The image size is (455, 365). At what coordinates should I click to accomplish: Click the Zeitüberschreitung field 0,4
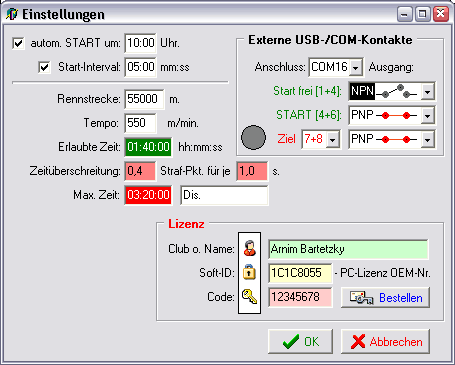click(x=140, y=171)
